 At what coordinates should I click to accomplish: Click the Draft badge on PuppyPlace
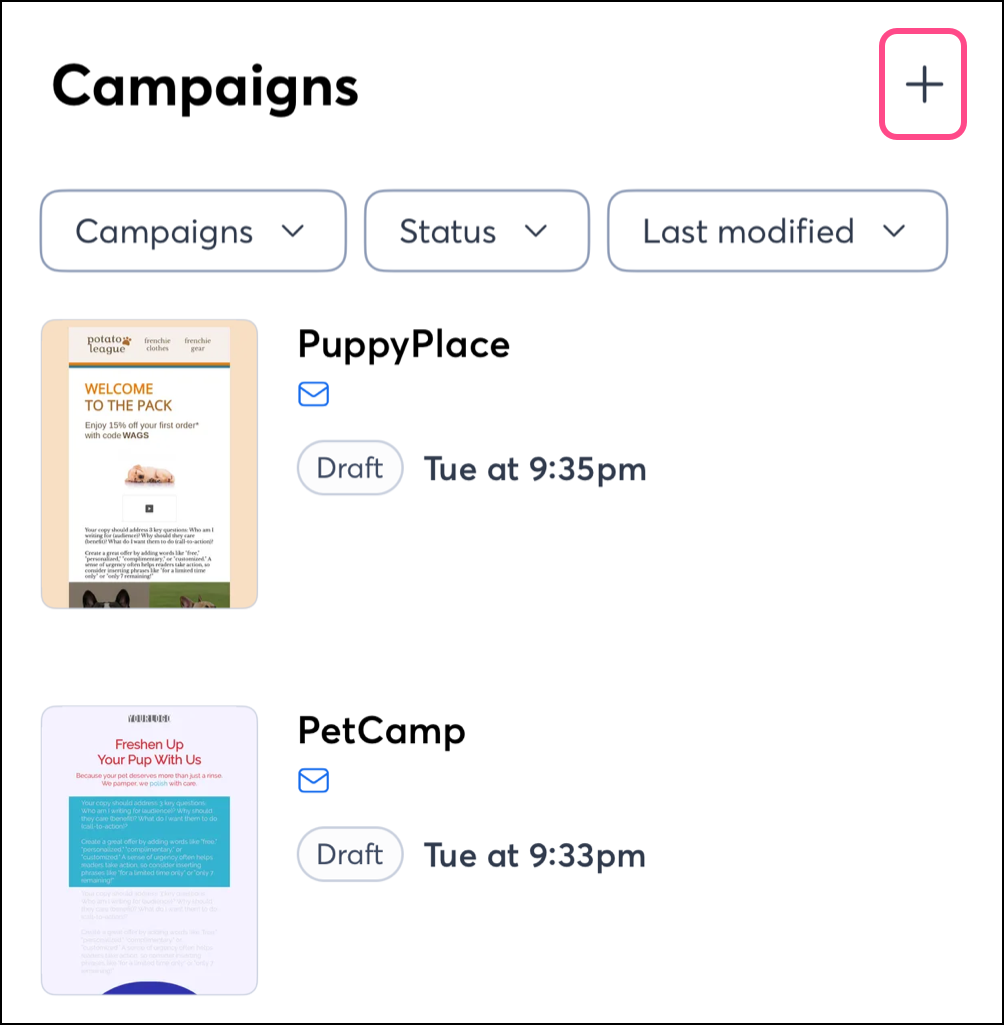click(x=350, y=468)
